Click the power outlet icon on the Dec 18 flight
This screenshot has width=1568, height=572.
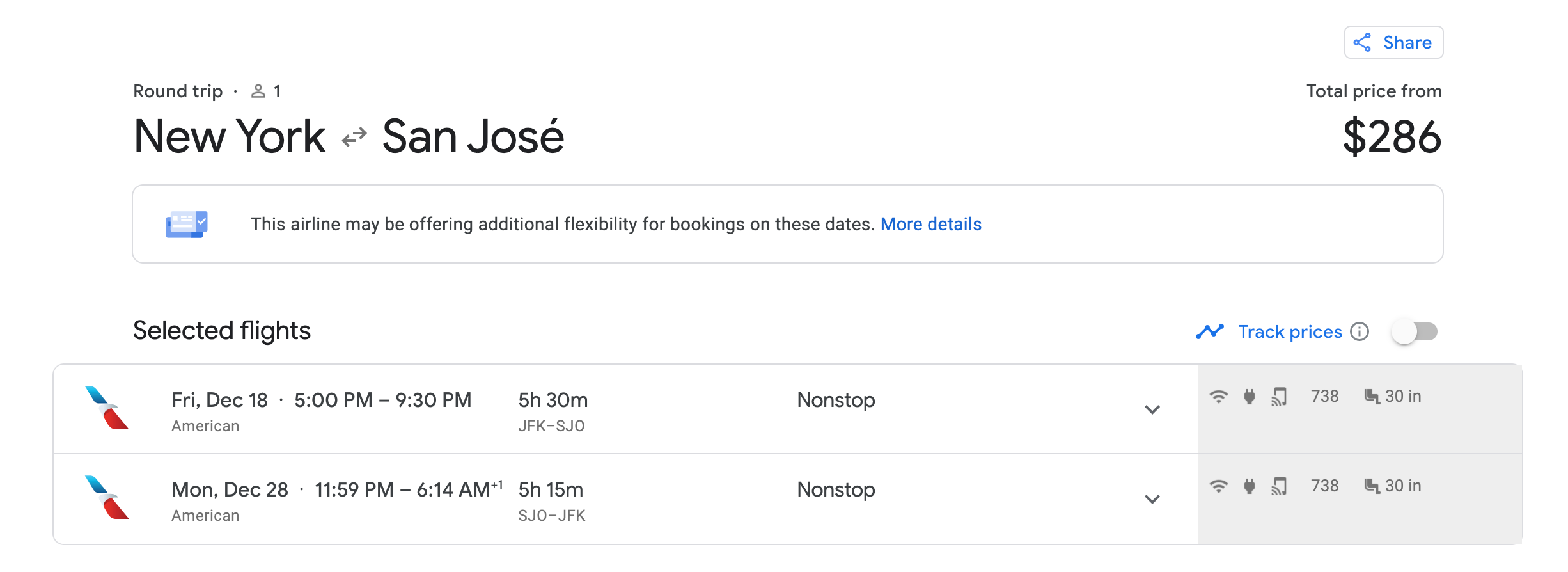coord(1249,397)
